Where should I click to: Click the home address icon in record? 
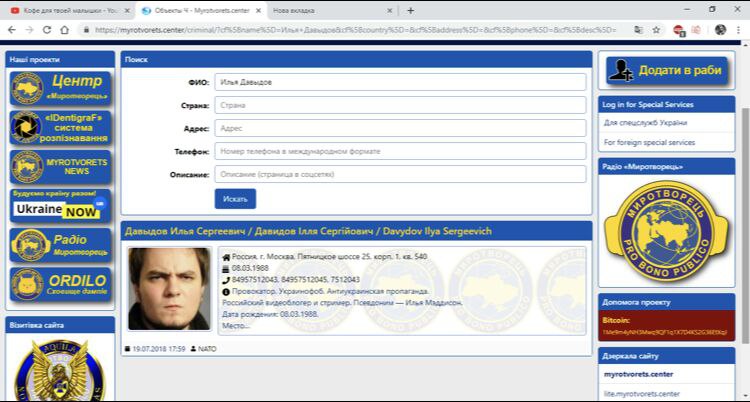click(x=226, y=257)
